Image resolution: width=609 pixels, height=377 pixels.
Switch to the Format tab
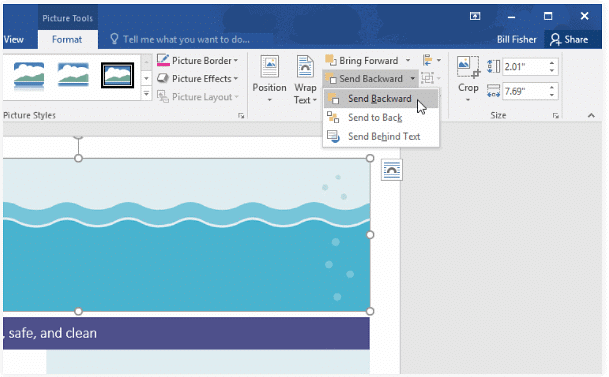click(x=67, y=40)
